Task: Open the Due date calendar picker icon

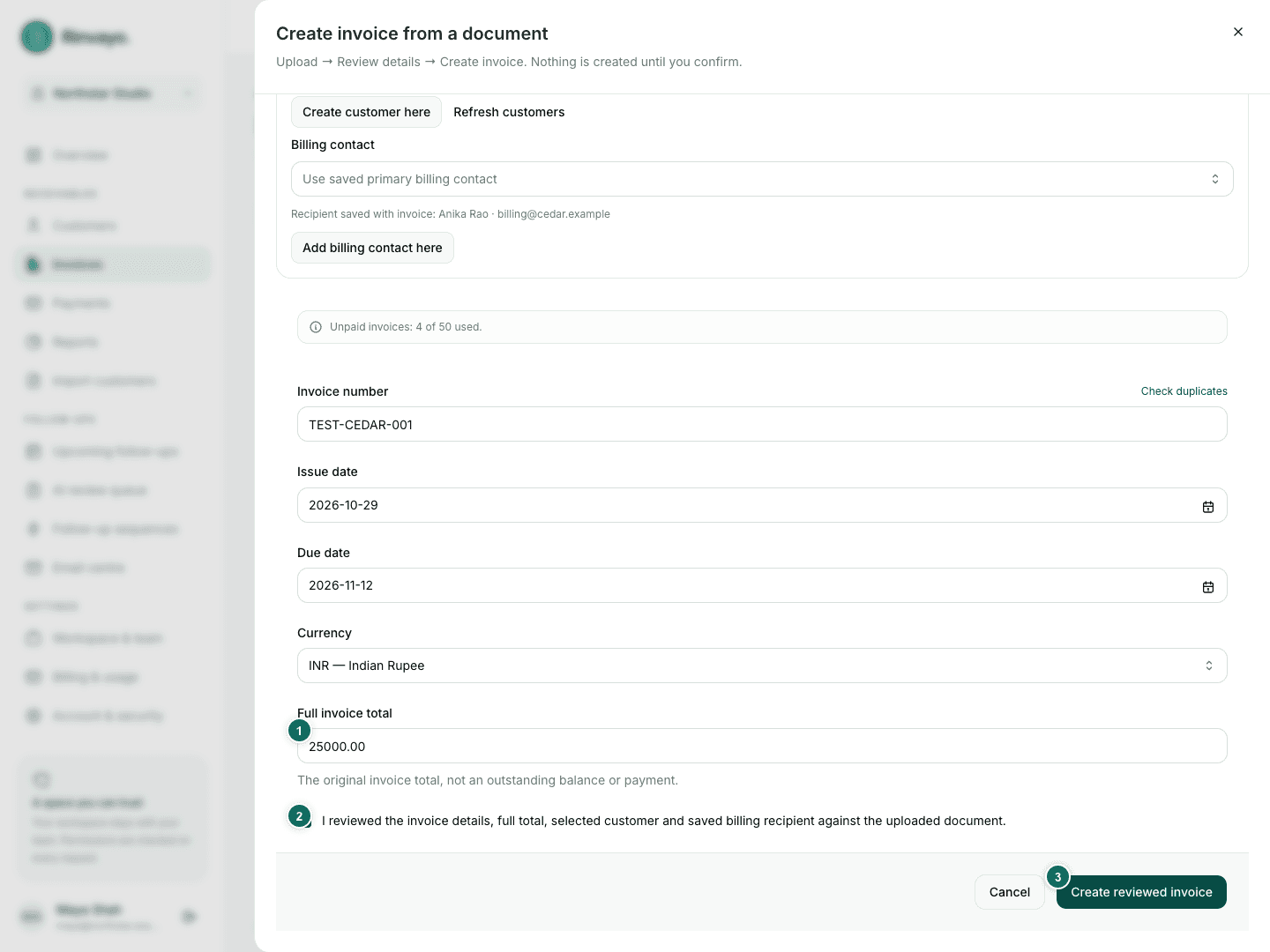Action: point(1208,586)
